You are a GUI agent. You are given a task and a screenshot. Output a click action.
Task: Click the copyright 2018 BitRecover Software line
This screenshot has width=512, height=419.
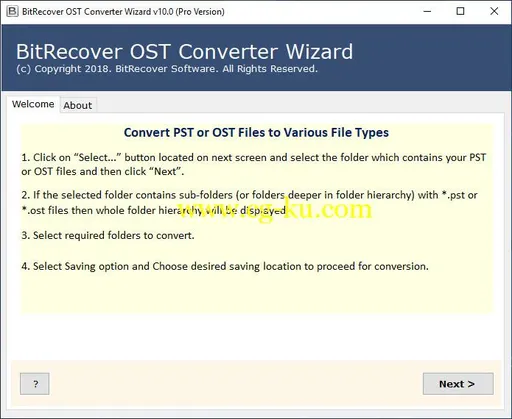(167, 69)
